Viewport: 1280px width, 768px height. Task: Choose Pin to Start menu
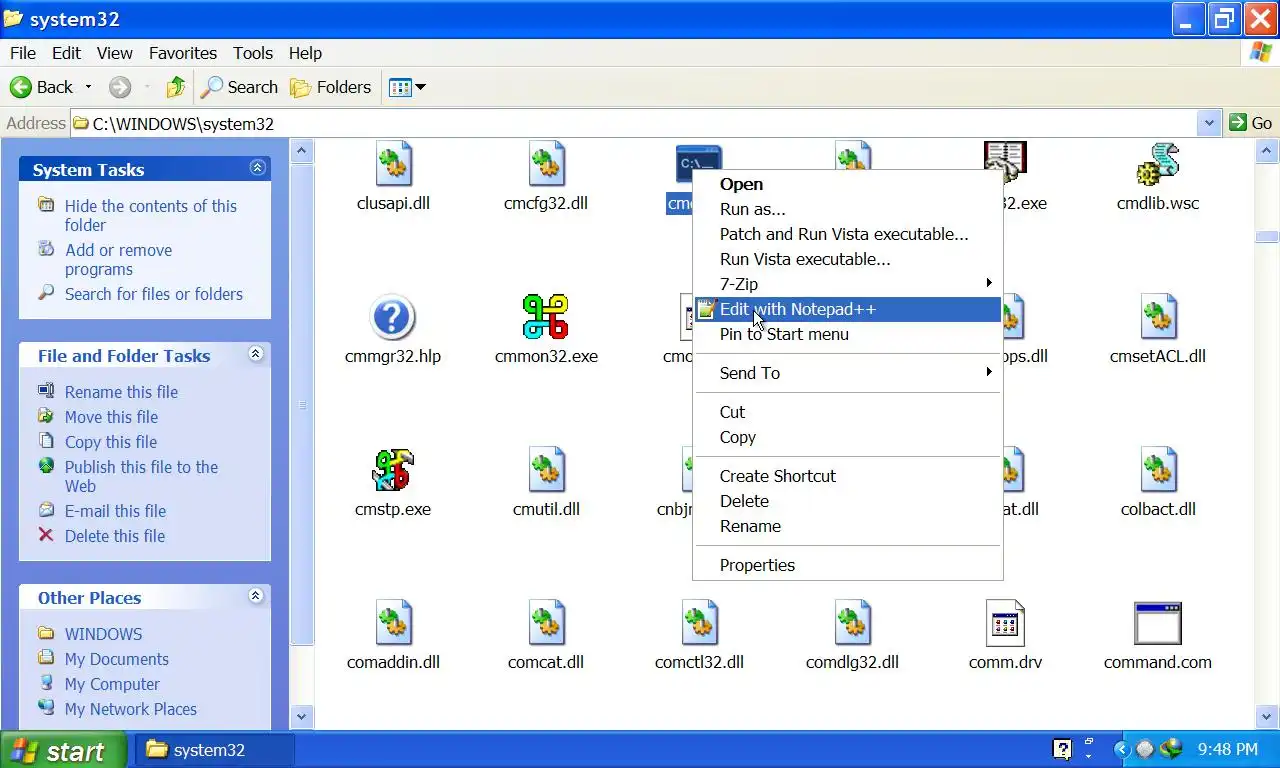(848, 334)
